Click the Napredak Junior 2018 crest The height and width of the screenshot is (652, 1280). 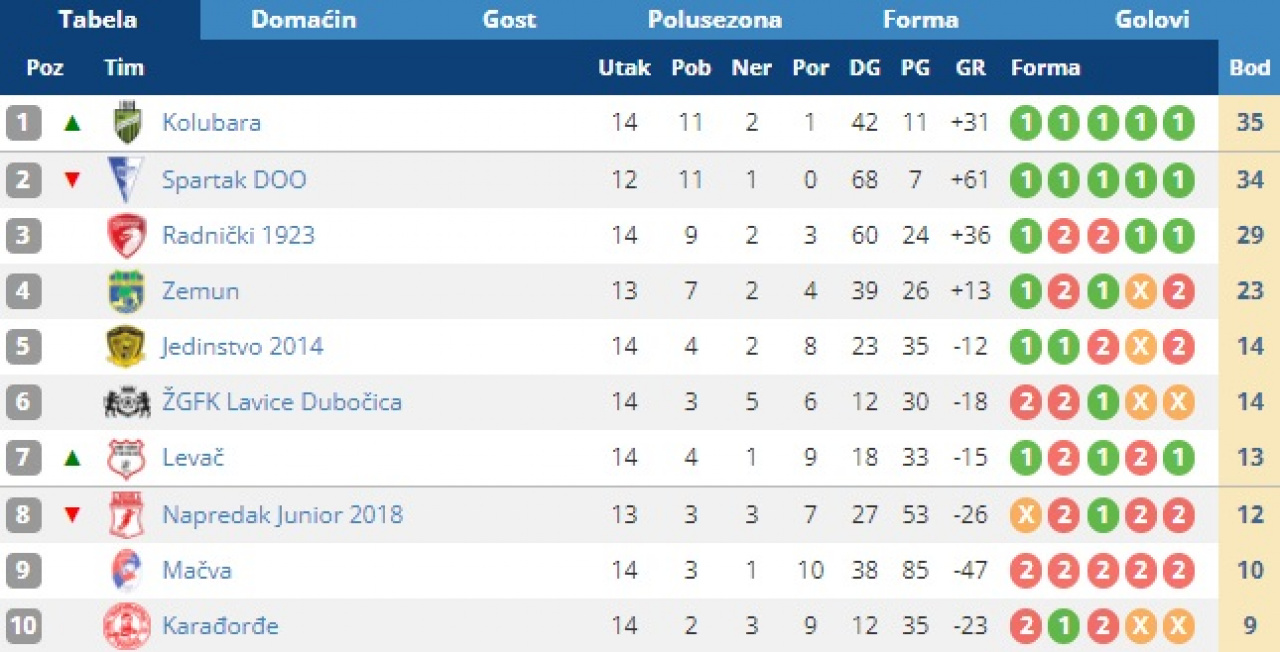(126, 515)
